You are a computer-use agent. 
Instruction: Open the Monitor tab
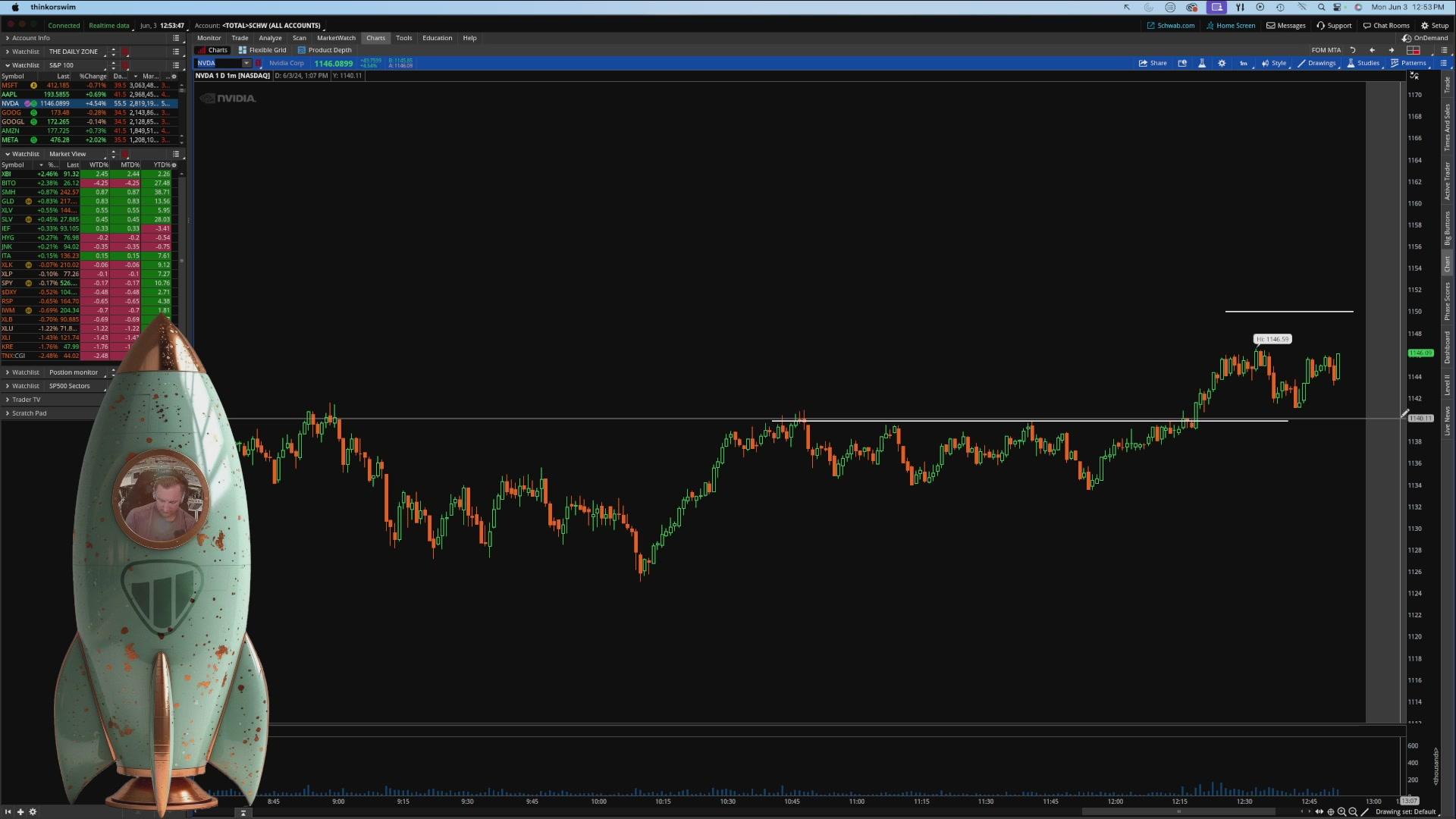pos(209,38)
